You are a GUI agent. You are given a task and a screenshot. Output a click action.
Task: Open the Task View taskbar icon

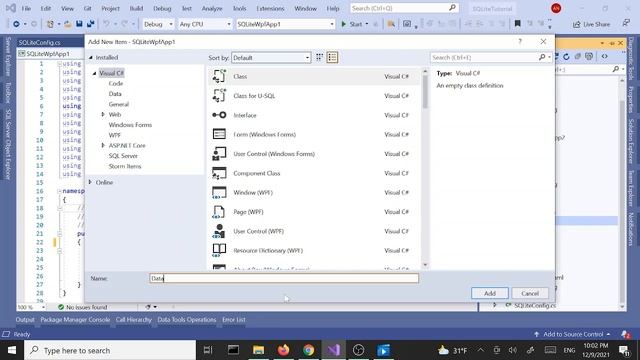click(208, 350)
